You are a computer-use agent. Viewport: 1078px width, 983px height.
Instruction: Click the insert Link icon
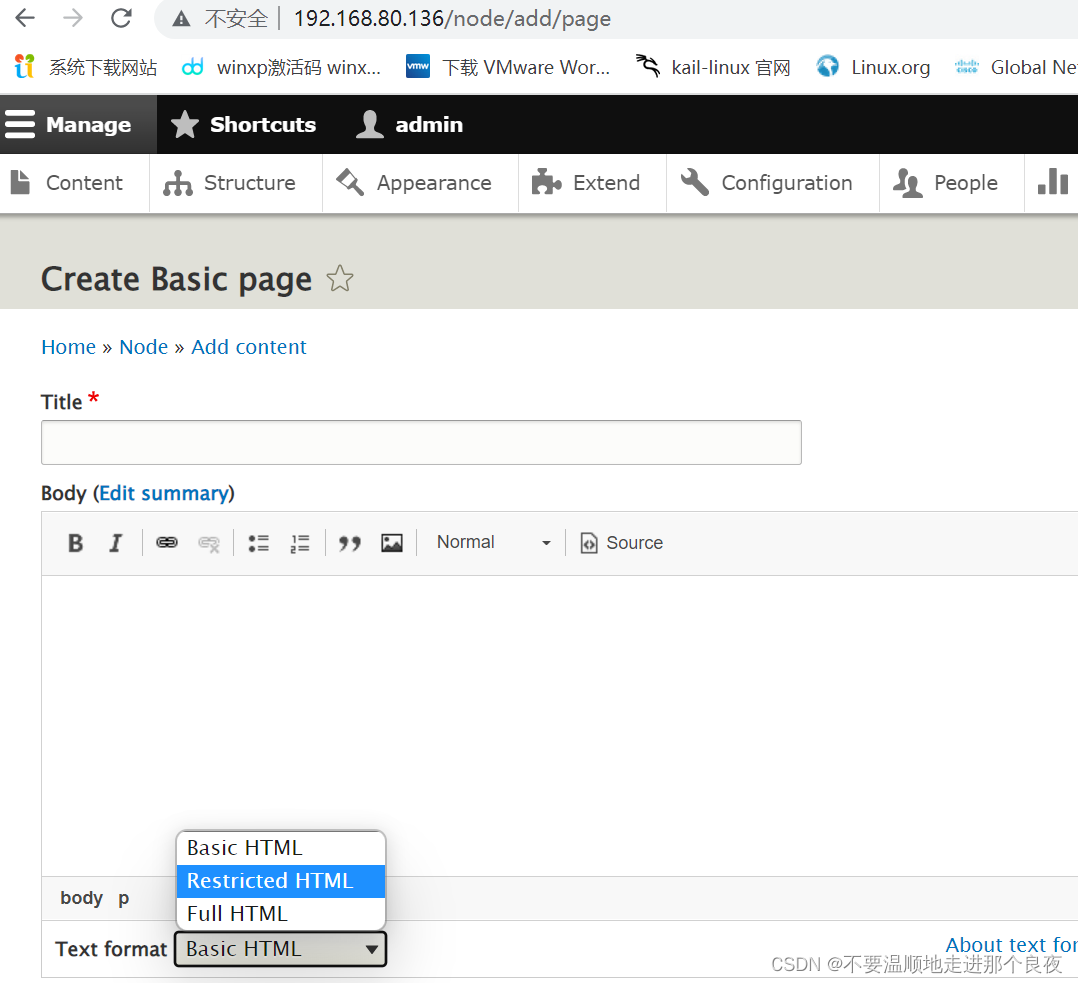167,543
